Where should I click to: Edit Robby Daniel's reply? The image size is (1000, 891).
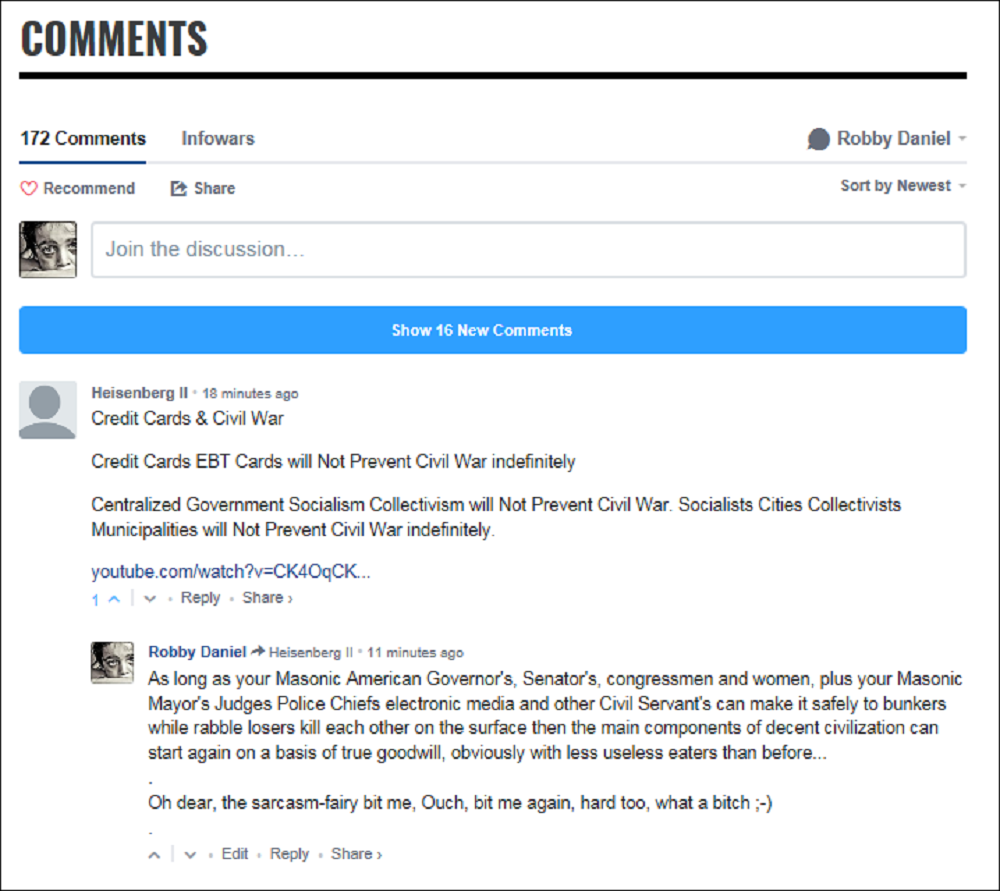235,854
